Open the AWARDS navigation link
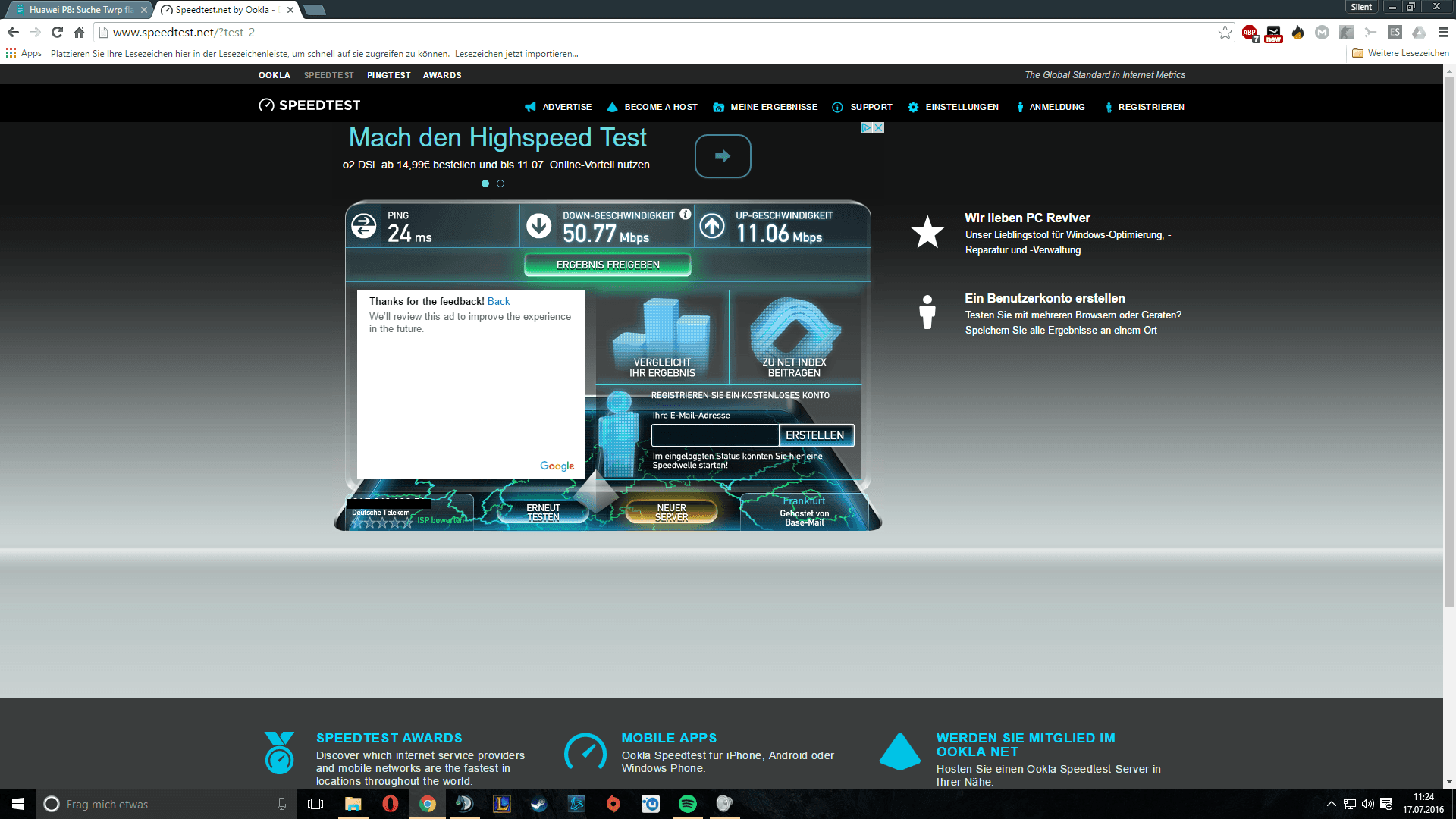 pos(442,75)
